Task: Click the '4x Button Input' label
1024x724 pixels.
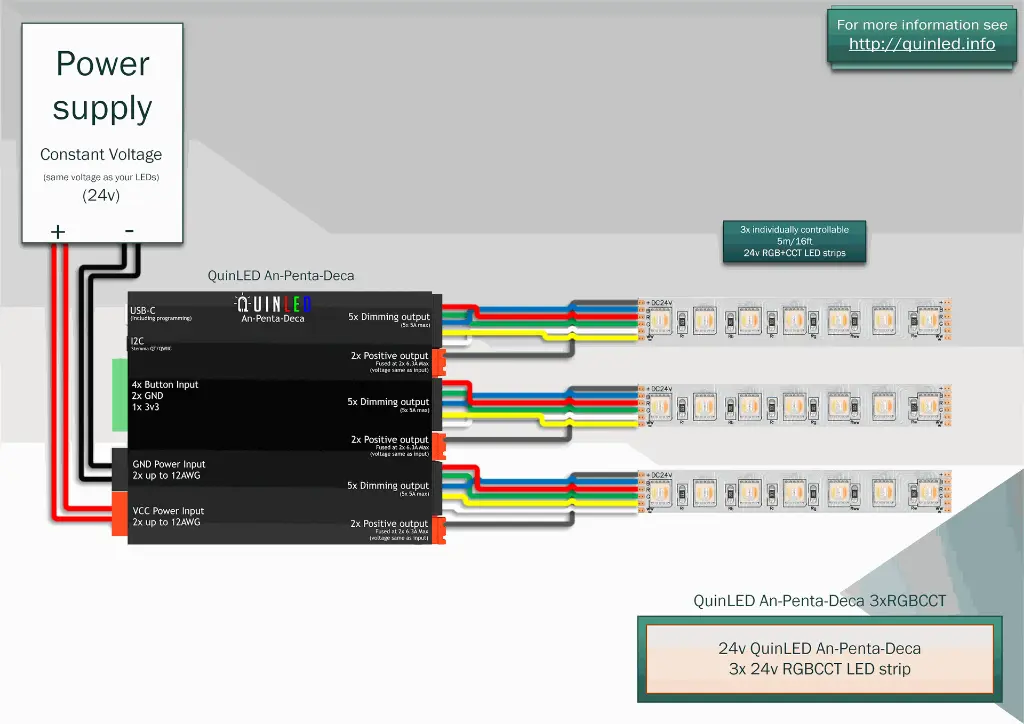Action: (x=165, y=385)
